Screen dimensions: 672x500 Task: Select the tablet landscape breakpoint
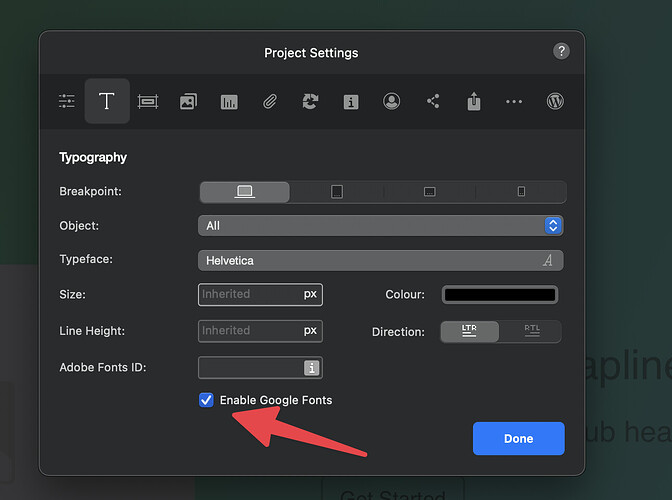pos(429,192)
